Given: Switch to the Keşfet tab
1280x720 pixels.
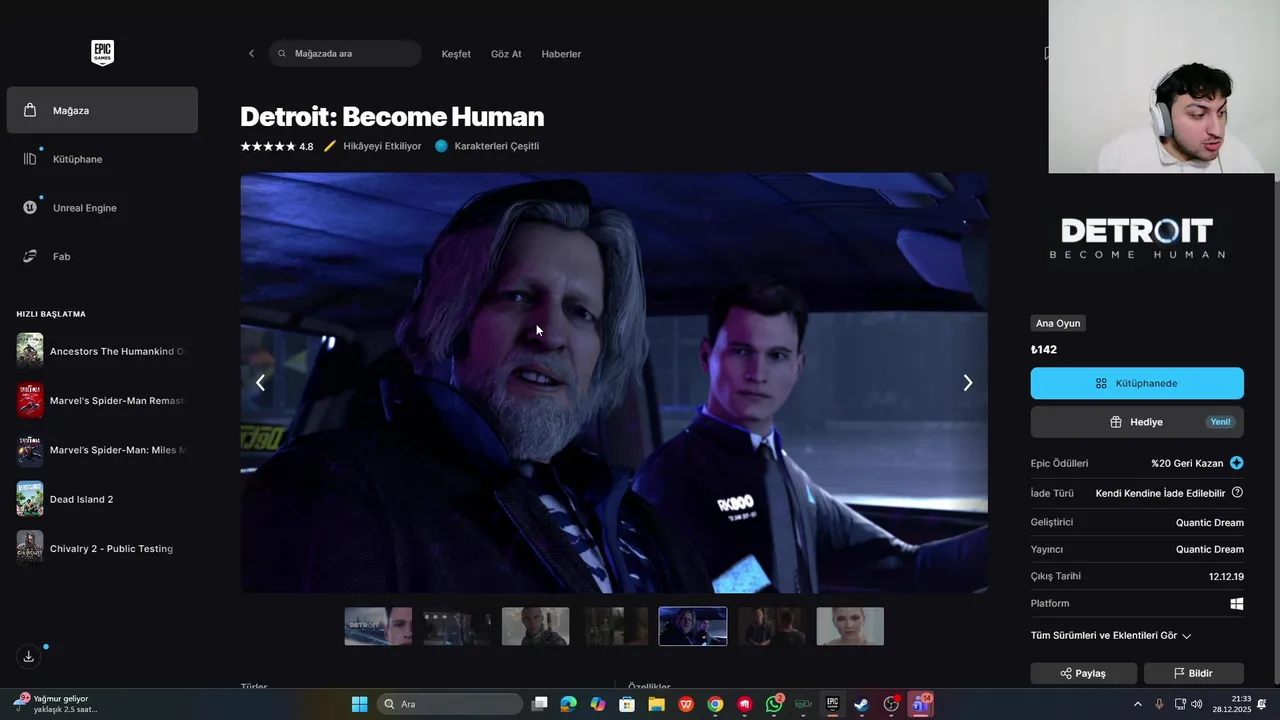Looking at the screenshot, I should point(456,54).
